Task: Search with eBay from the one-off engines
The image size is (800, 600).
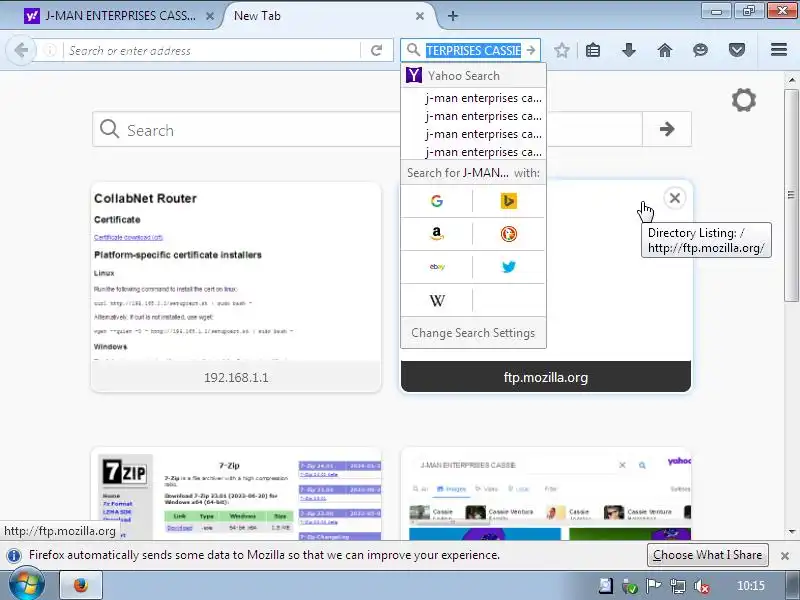Action: pyautogui.click(x=437, y=267)
